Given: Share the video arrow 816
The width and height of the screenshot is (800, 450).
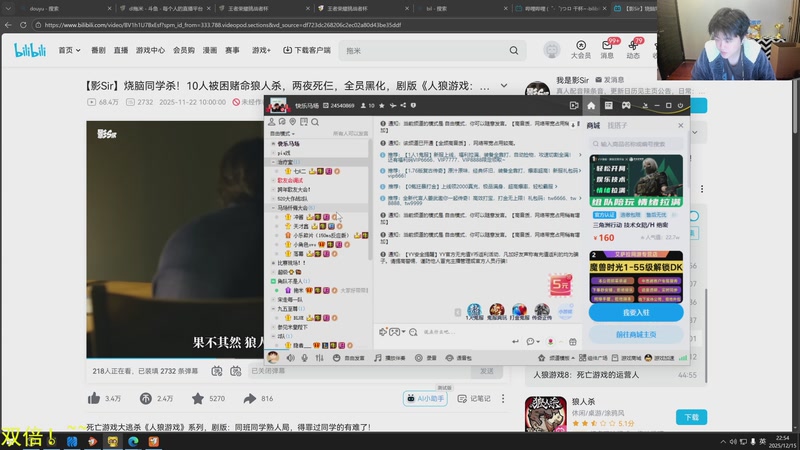Looking at the screenshot, I should [258, 398].
